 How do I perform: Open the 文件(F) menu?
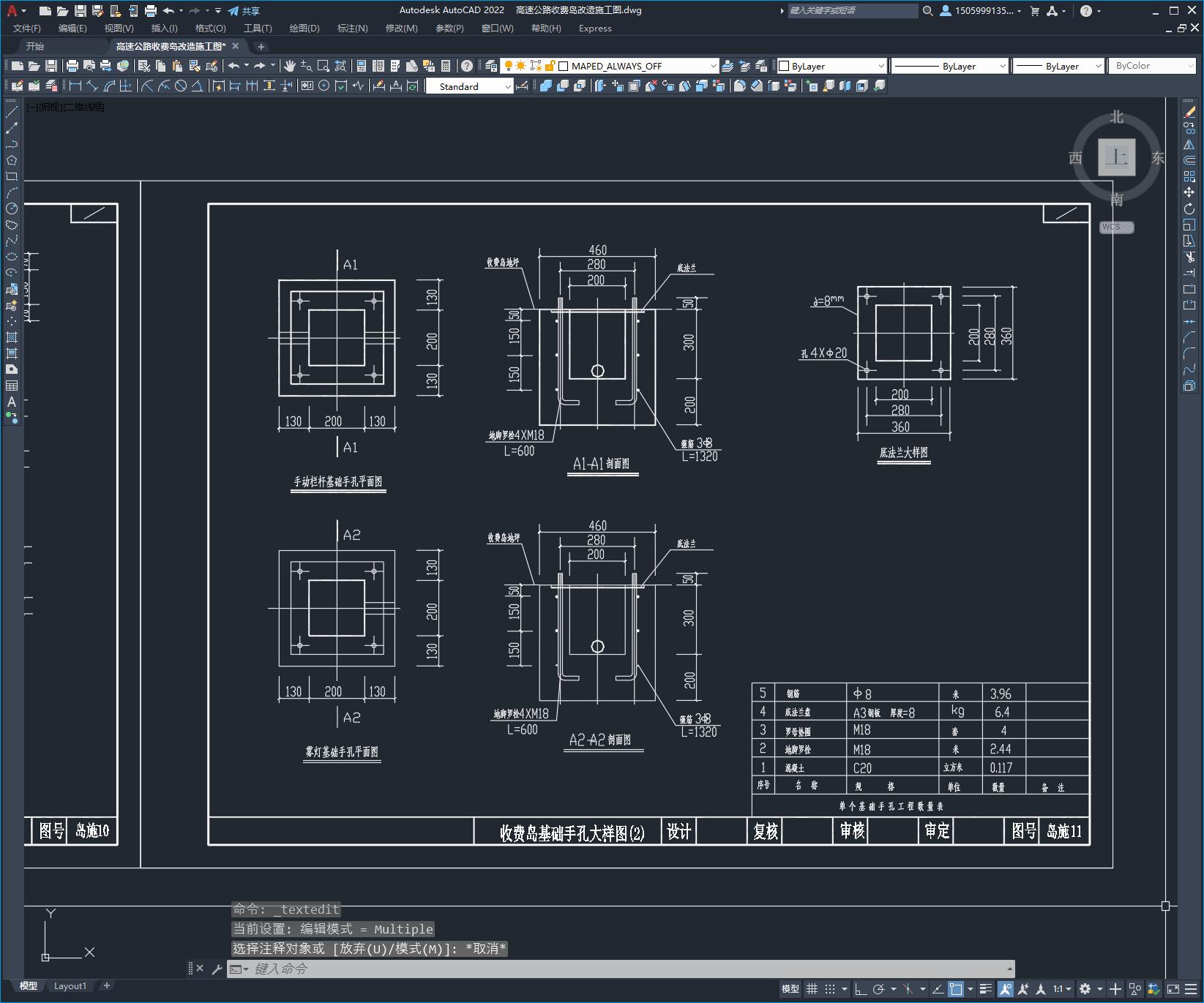(27, 29)
